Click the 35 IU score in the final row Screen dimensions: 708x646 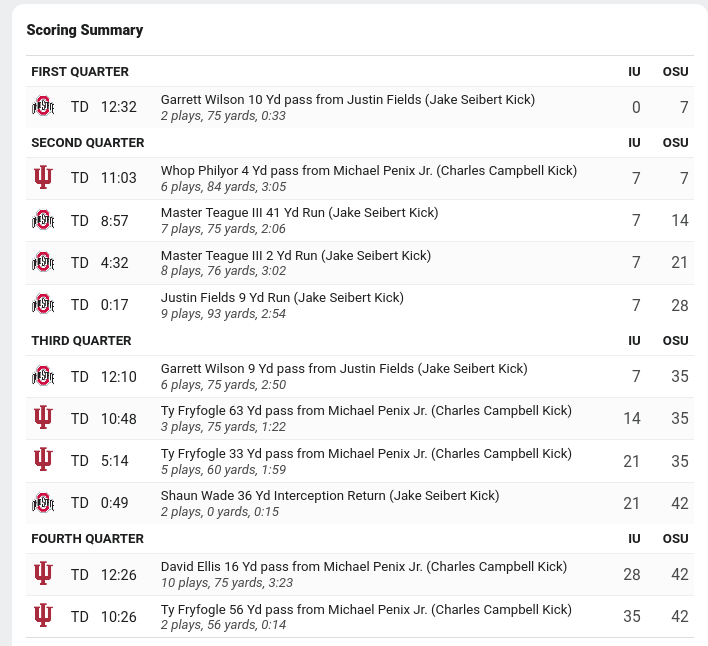[x=632, y=616]
